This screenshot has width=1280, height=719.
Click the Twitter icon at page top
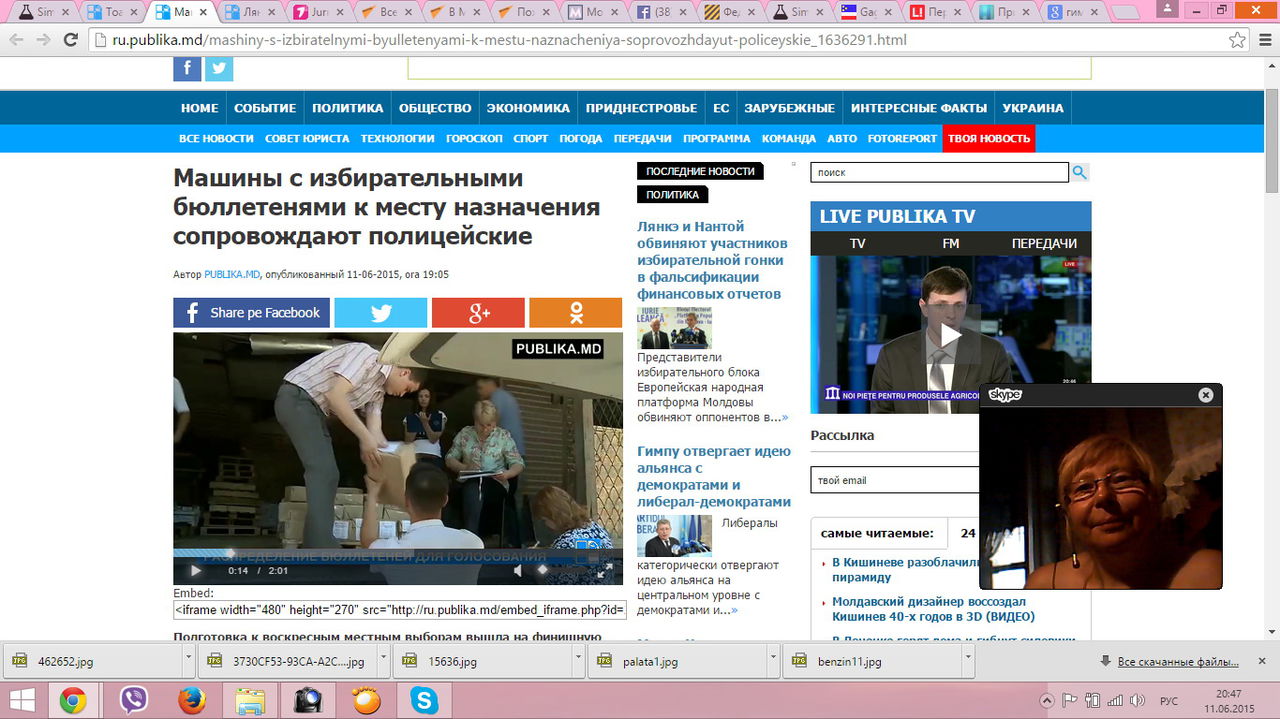pyautogui.click(x=219, y=69)
